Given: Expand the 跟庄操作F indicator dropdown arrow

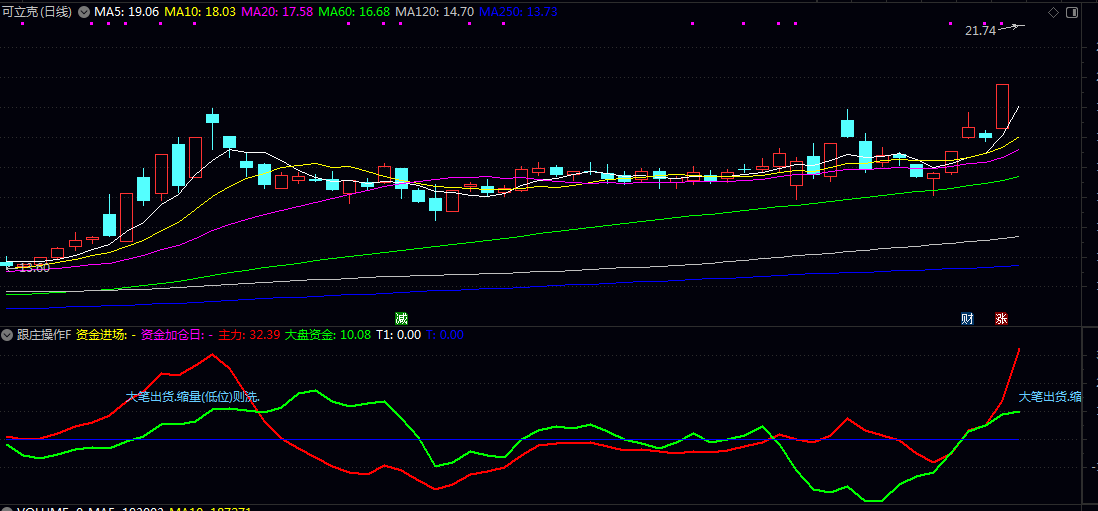Looking at the screenshot, I should point(8,335).
